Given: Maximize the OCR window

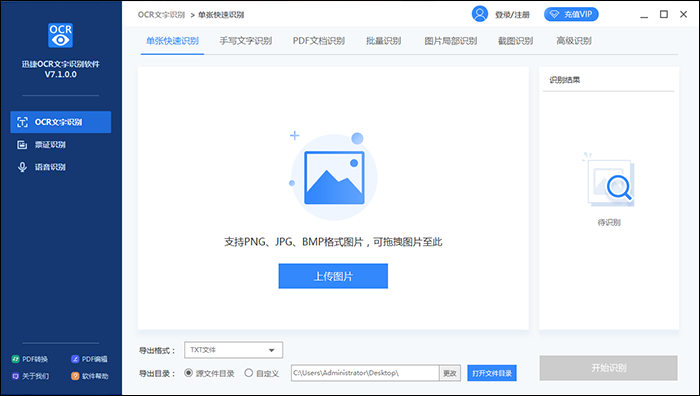Looking at the screenshot, I should pos(664,14).
